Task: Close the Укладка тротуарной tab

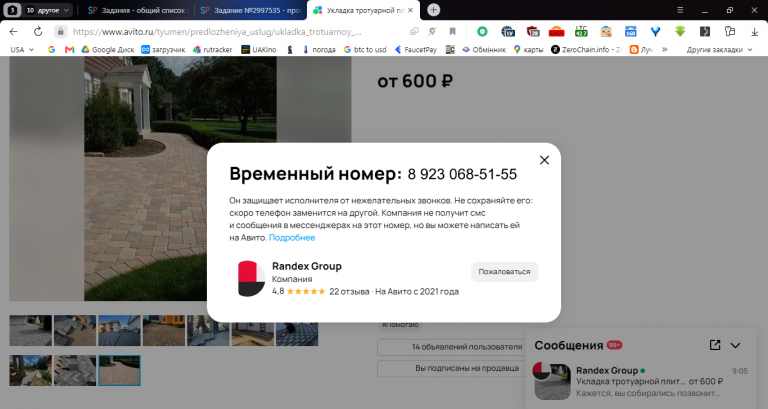Action: click(410, 10)
